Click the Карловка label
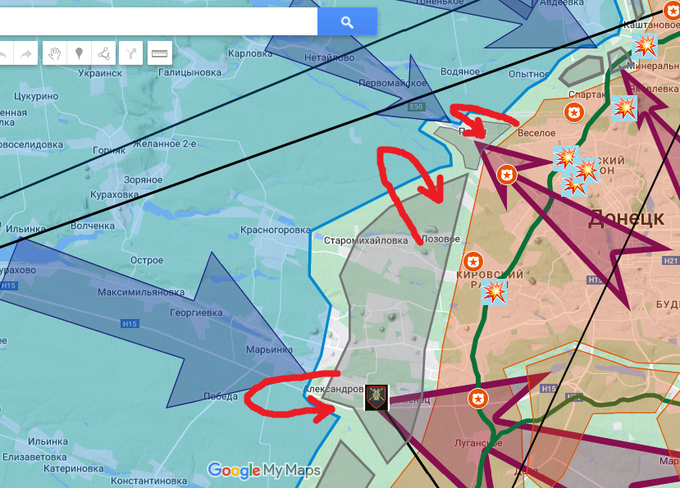Image resolution: width=680 pixels, height=488 pixels. 250,53
